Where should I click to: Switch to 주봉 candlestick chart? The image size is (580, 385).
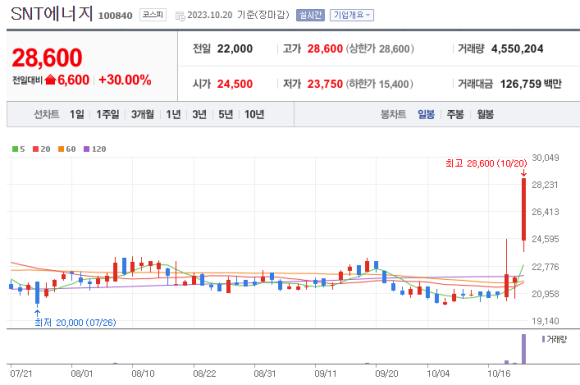coord(455,114)
